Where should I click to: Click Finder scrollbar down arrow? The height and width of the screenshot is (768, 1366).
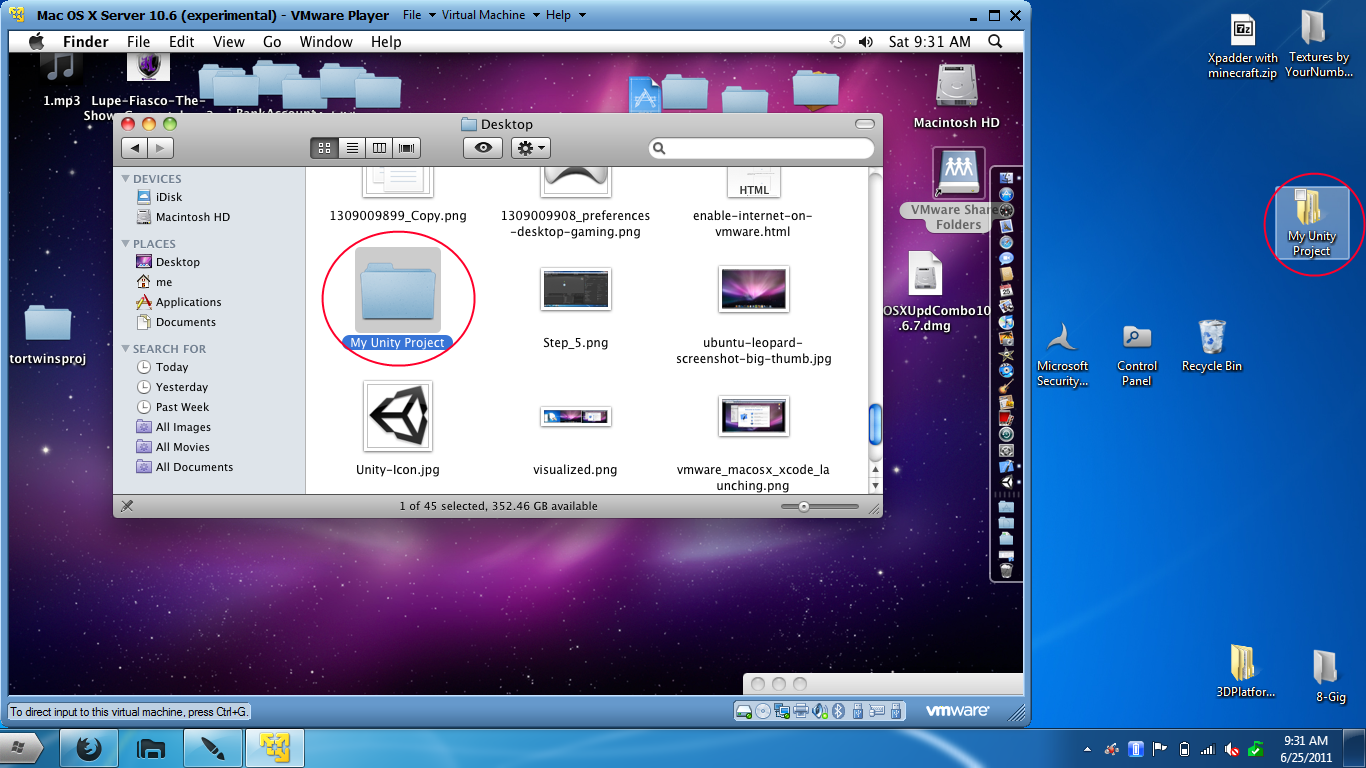[x=876, y=485]
